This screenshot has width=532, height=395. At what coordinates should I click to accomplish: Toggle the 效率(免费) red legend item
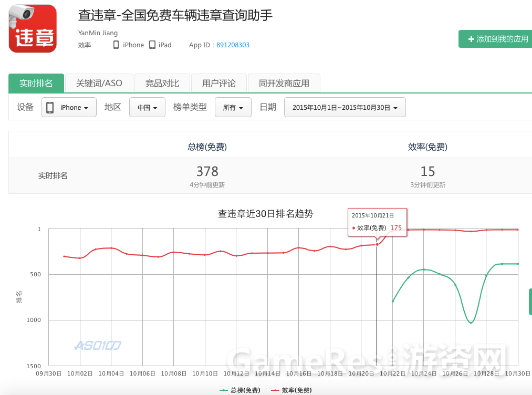pyautogui.click(x=291, y=390)
